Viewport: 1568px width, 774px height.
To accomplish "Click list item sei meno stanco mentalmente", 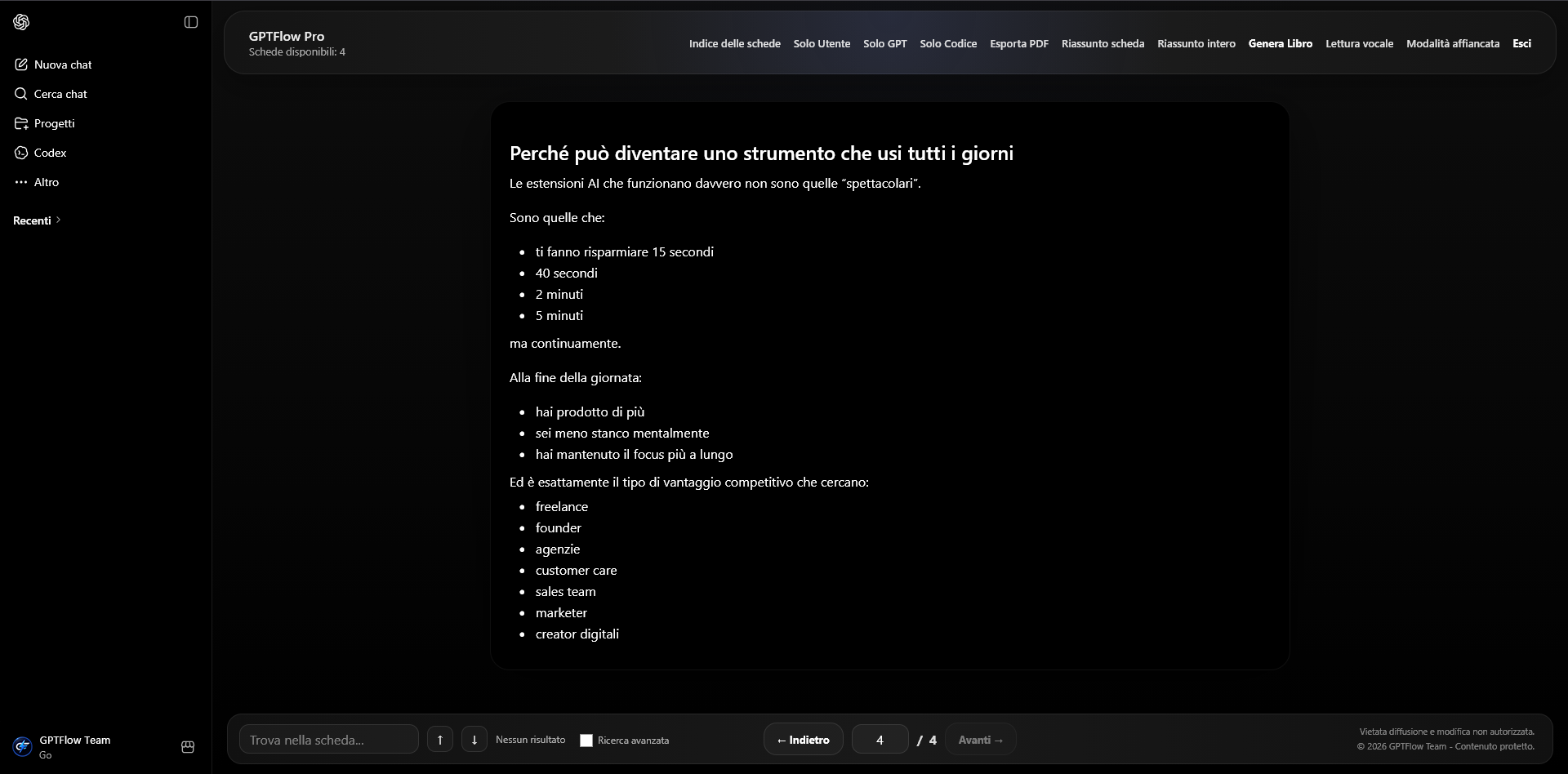I will [622, 433].
